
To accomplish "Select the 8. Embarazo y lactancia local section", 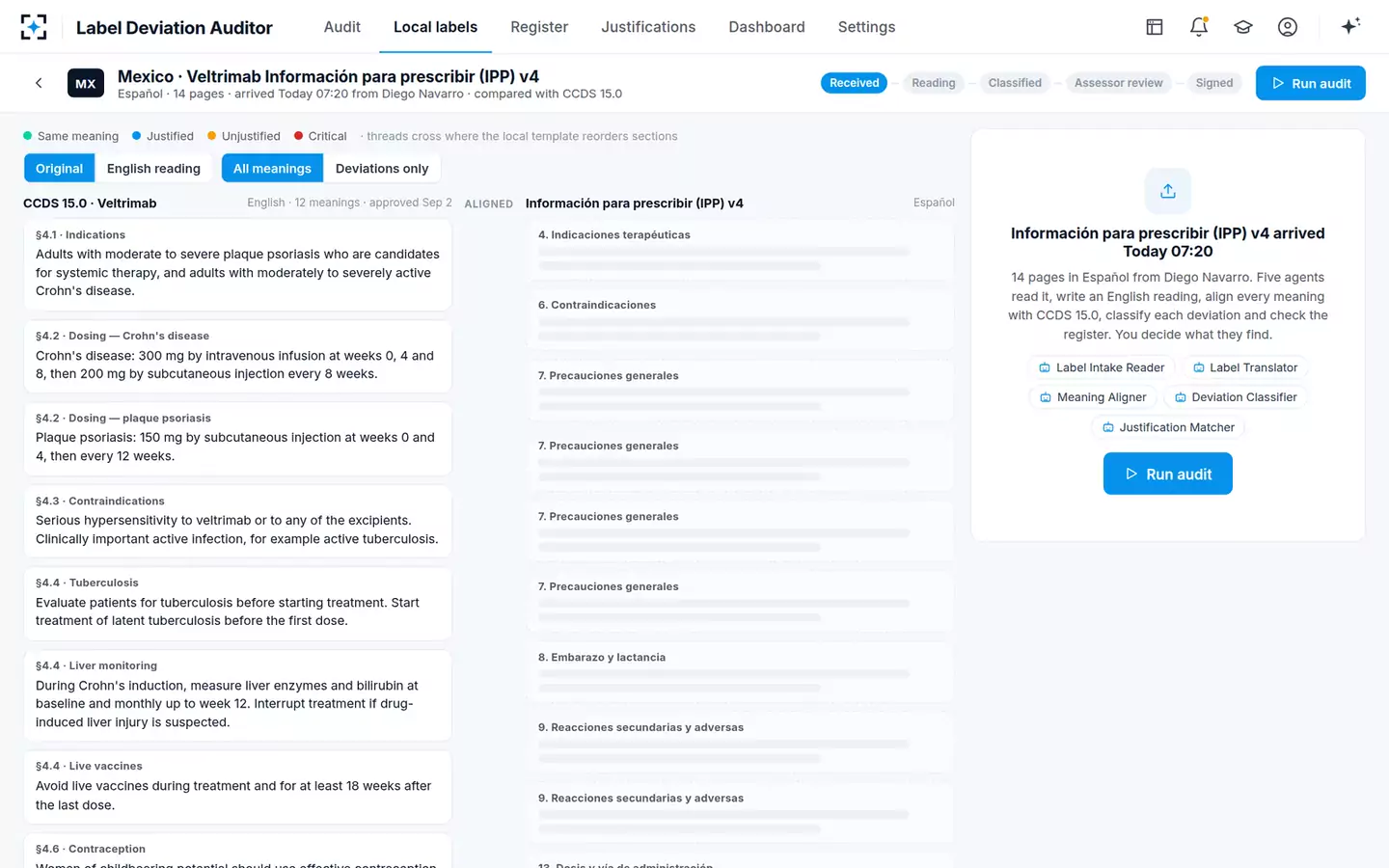I will click(x=740, y=673).
